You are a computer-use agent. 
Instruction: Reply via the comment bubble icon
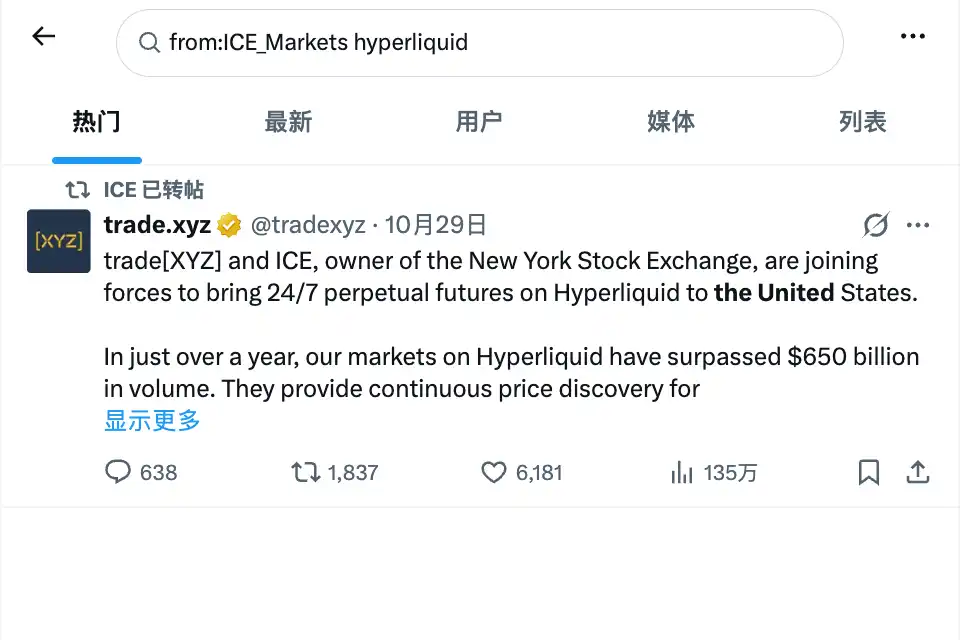point(118,472)
